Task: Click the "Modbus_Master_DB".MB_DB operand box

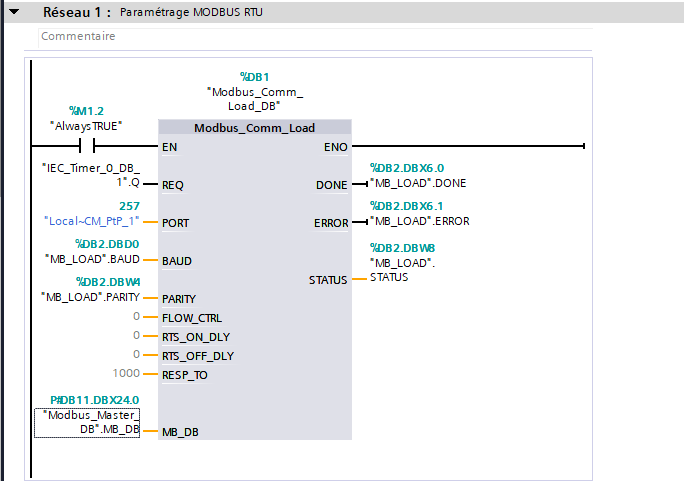Action: tap(88, 422)
